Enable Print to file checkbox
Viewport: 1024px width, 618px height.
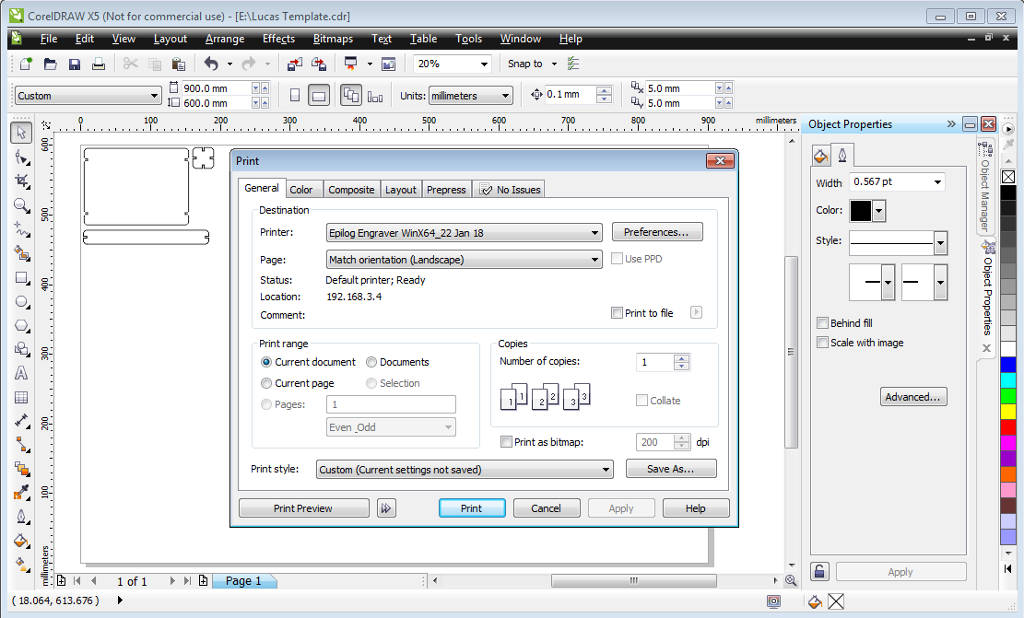coord(616,313)
